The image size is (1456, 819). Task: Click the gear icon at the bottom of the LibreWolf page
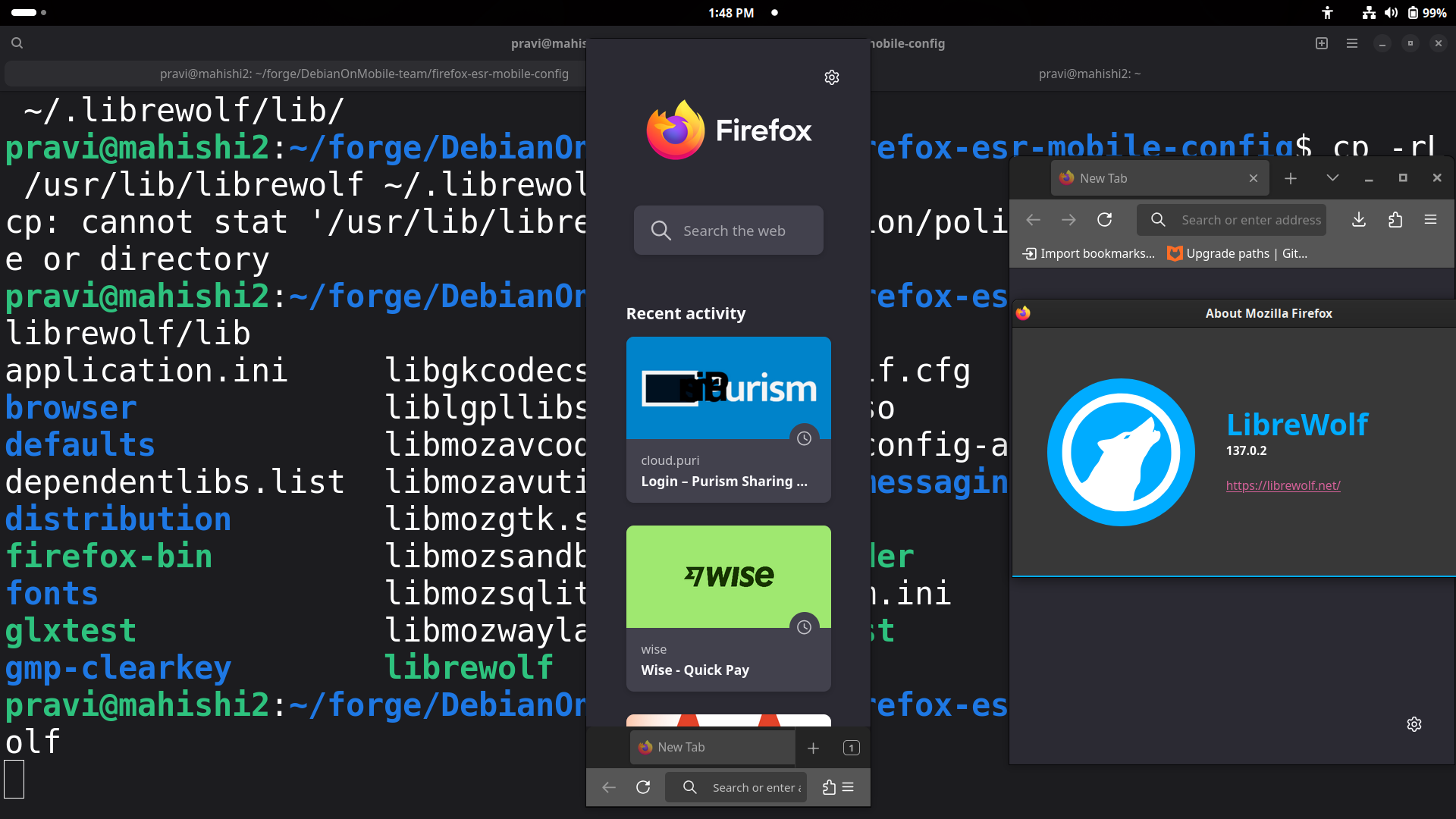(x=1414, y=724)
